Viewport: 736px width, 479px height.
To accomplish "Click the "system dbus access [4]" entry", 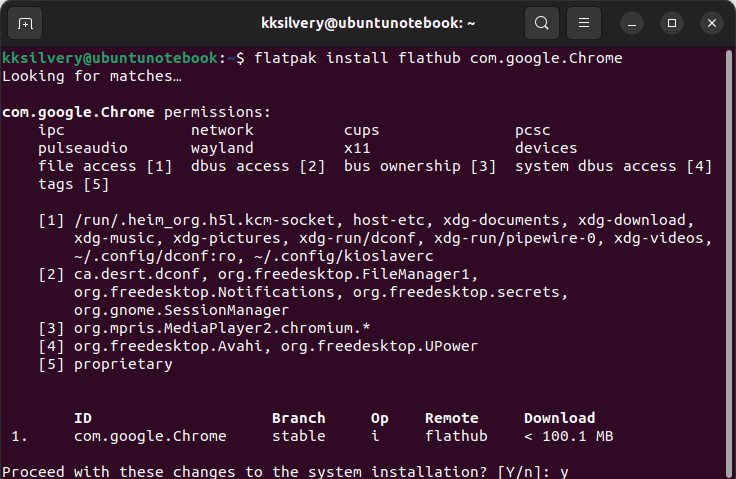I will pos(613,166).
